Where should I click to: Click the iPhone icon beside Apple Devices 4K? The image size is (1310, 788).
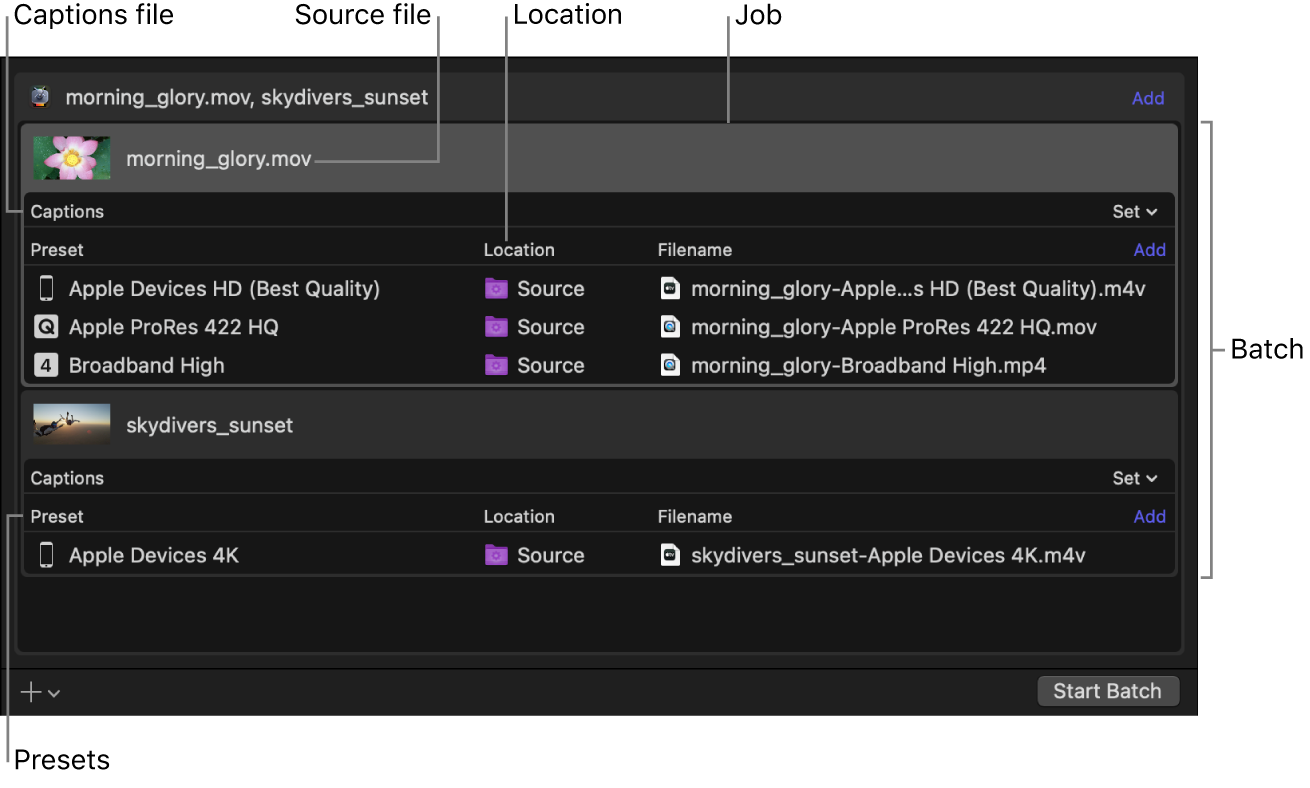coord(46,555)
